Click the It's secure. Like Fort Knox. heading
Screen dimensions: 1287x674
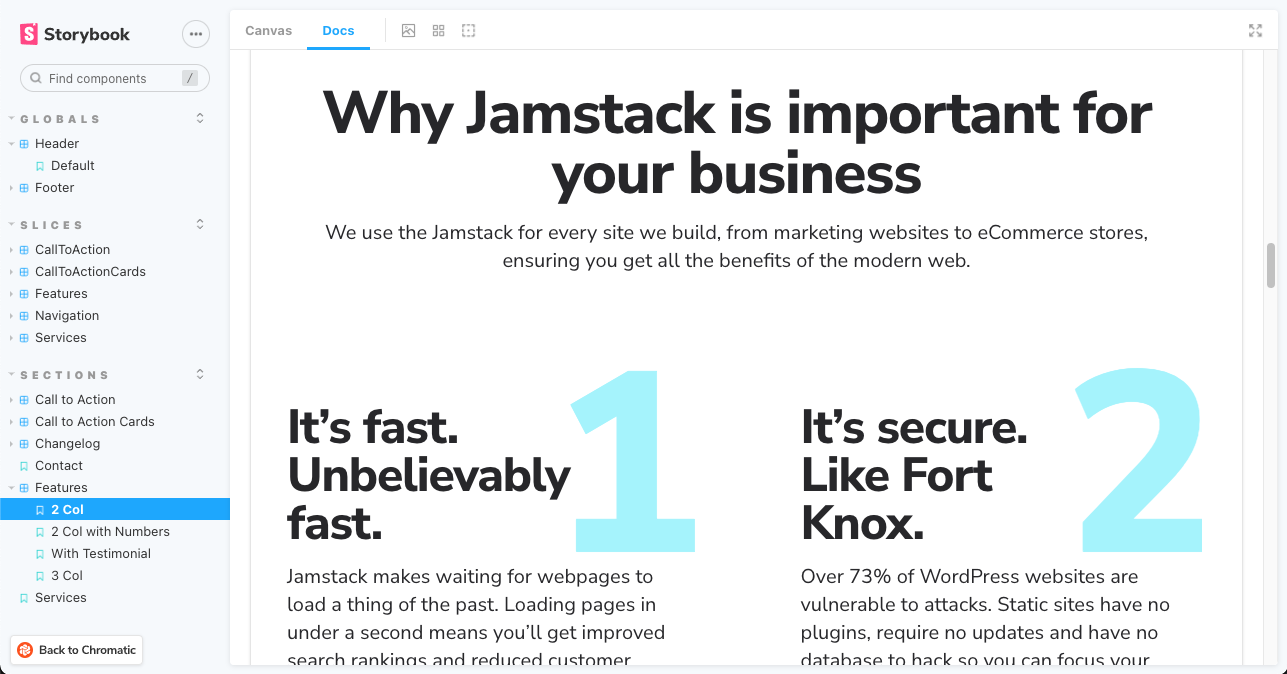[914, 475]
